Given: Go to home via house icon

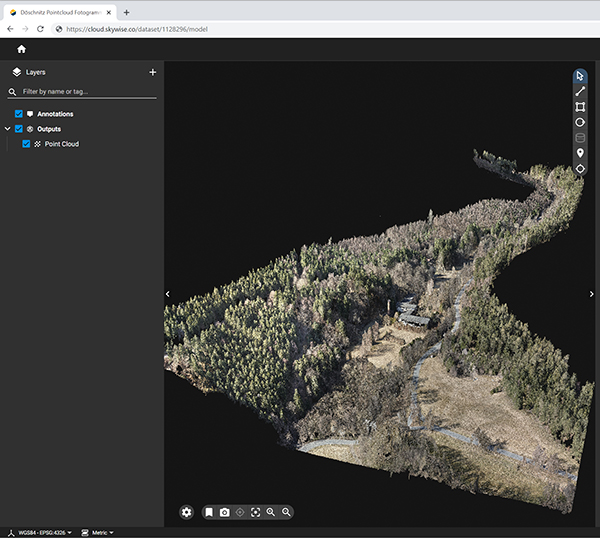Looking at the screenshot, I should click(x=21, y=49).
